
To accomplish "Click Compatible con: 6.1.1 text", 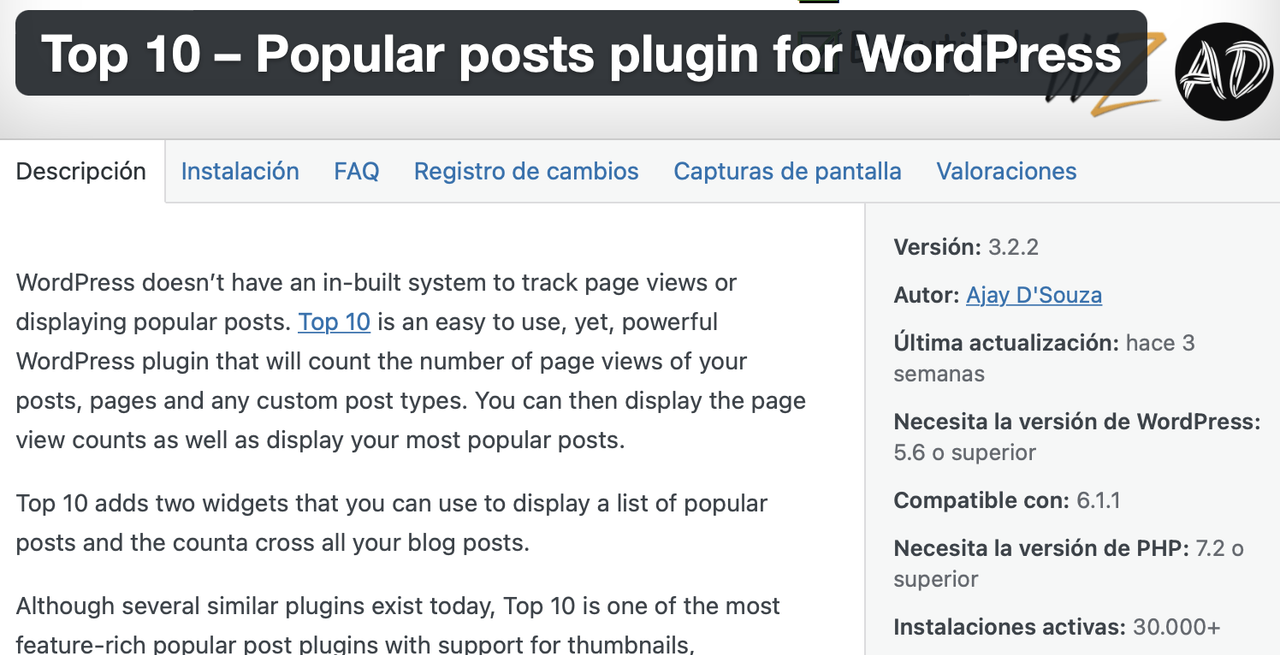I will click(x=1007, y=500).
